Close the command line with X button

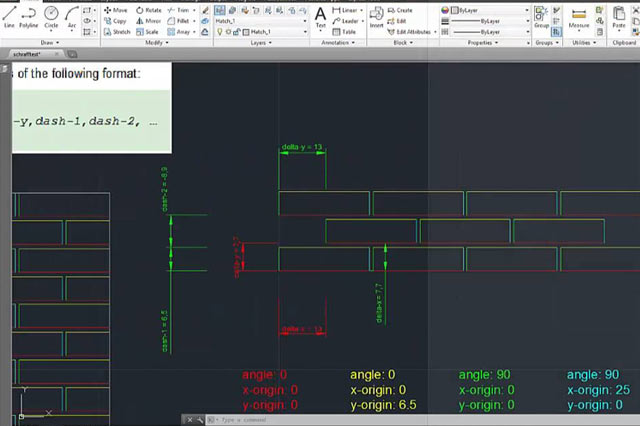190,419
